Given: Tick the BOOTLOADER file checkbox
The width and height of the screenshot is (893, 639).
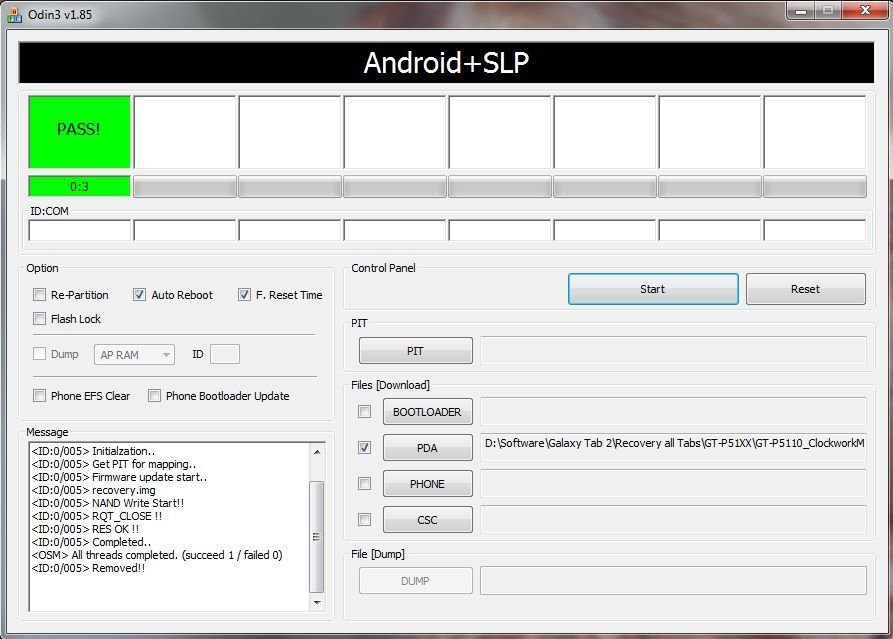Looking at the screenshot, I should point(364,411).
